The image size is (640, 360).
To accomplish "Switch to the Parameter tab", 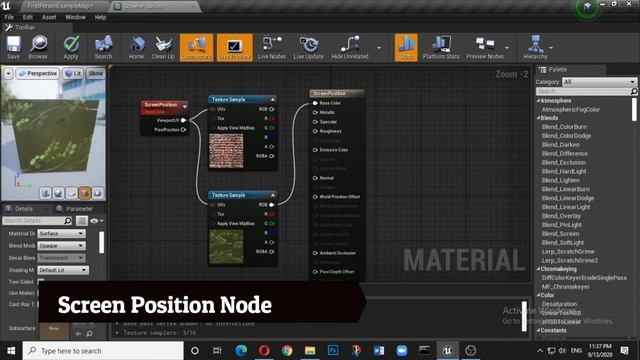I will click(80, 209).
